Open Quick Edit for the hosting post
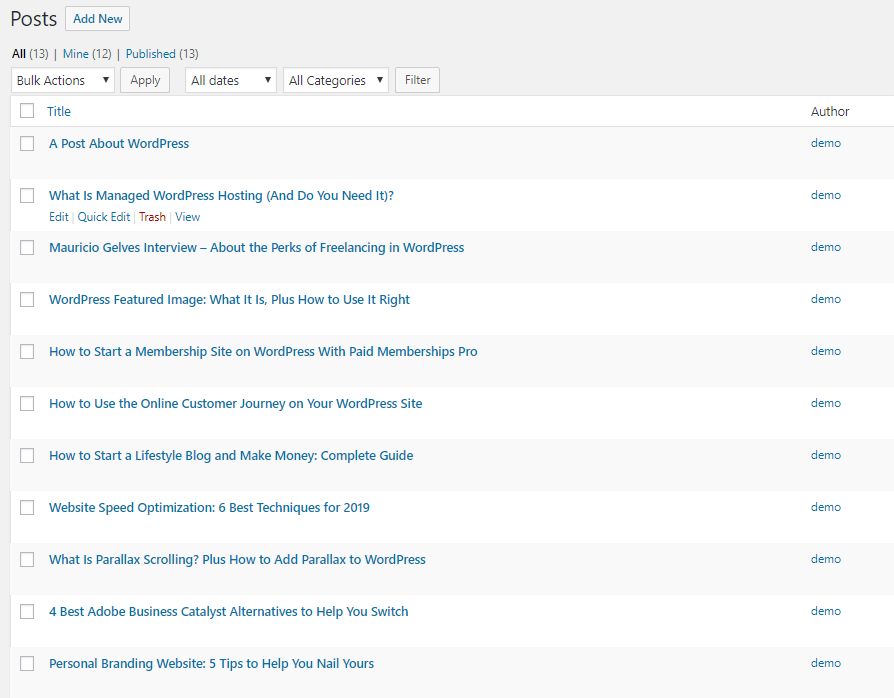This screenshot has height=698, width=894. [103, 216]
